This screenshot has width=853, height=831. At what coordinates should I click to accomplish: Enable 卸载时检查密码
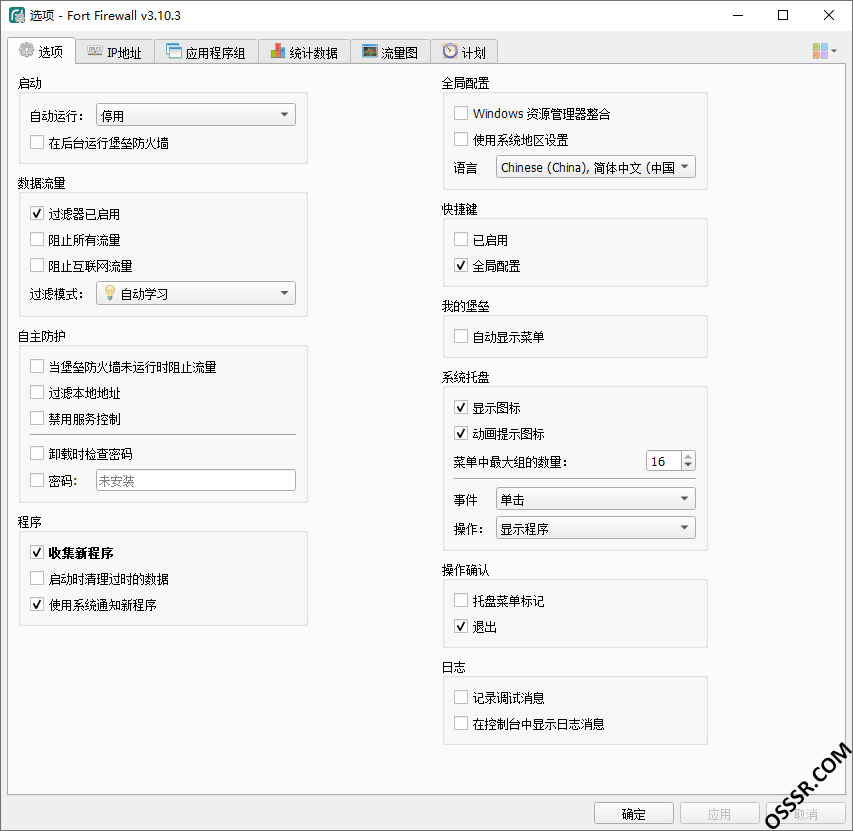37,453
